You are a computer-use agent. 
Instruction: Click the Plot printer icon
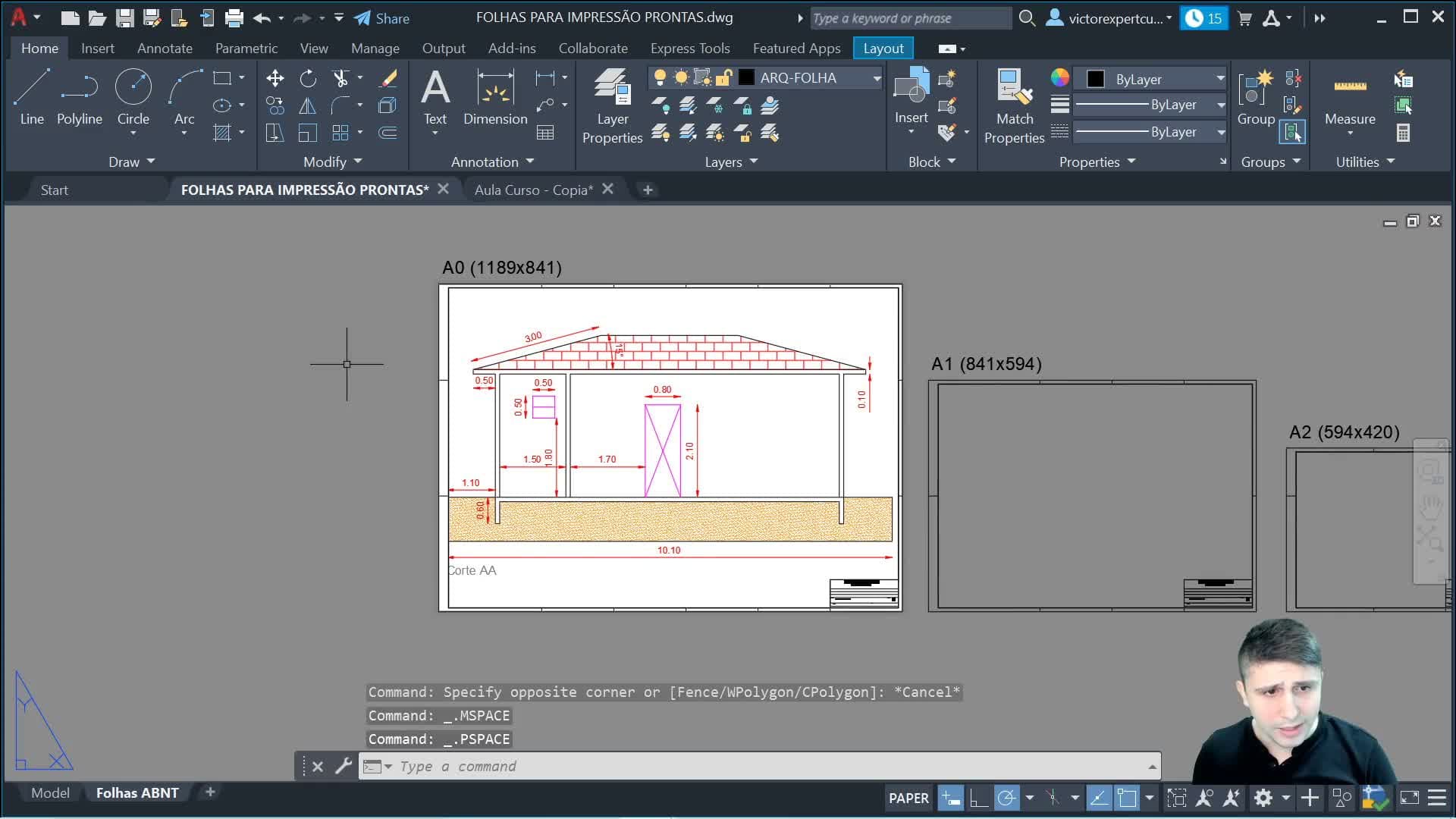[x=234, y=18]
